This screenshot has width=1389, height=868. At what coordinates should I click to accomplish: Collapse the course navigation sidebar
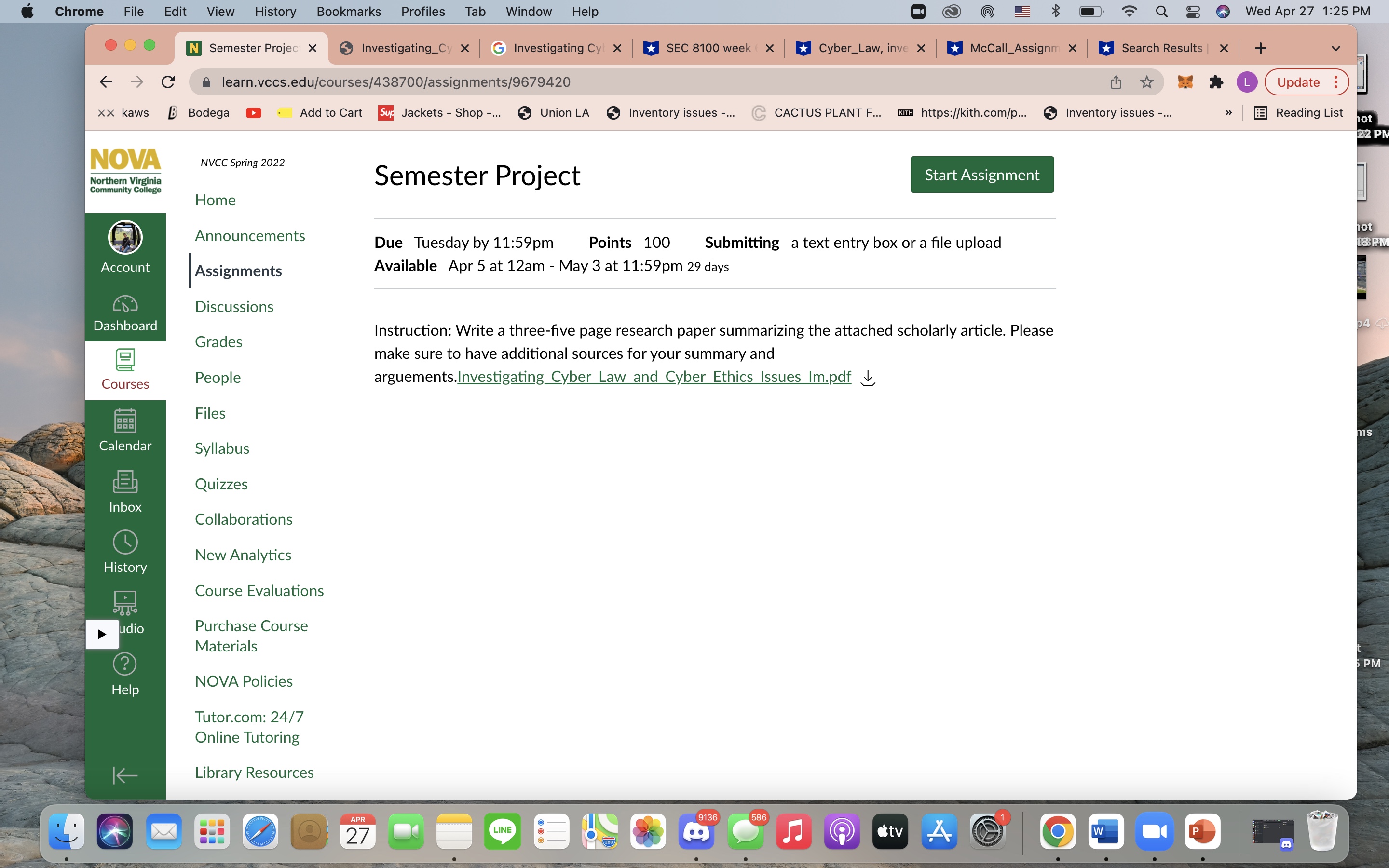(x=124, y=775)
